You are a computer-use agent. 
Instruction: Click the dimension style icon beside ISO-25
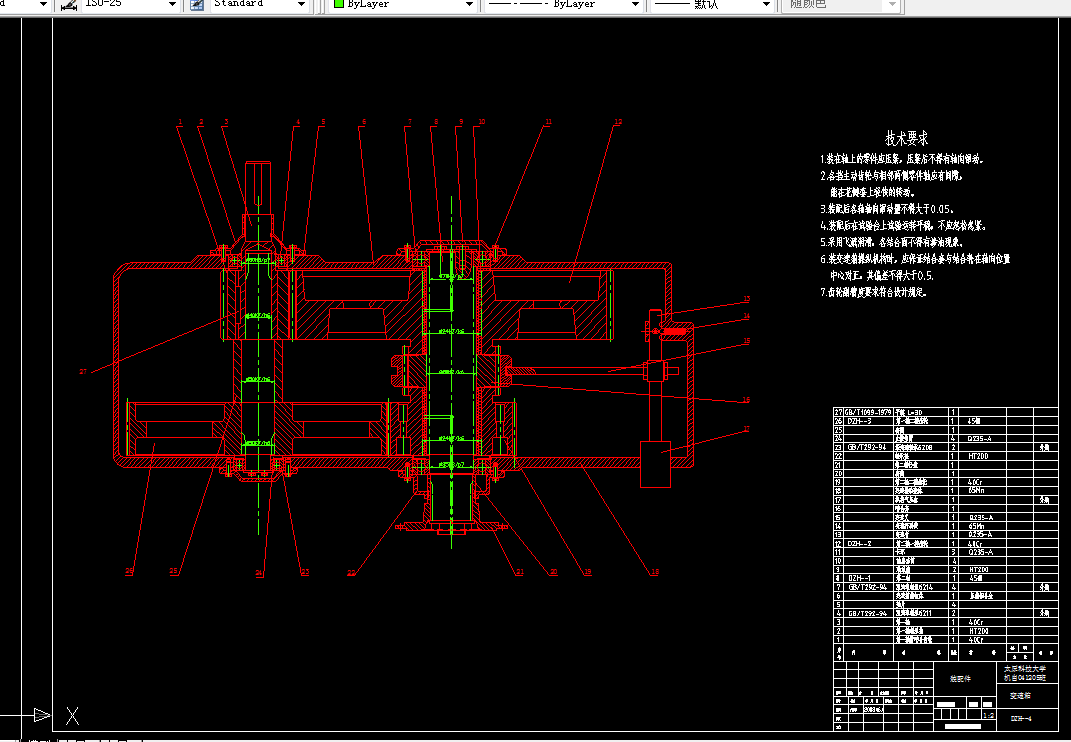pyautogui.click(x=69, y=4)
